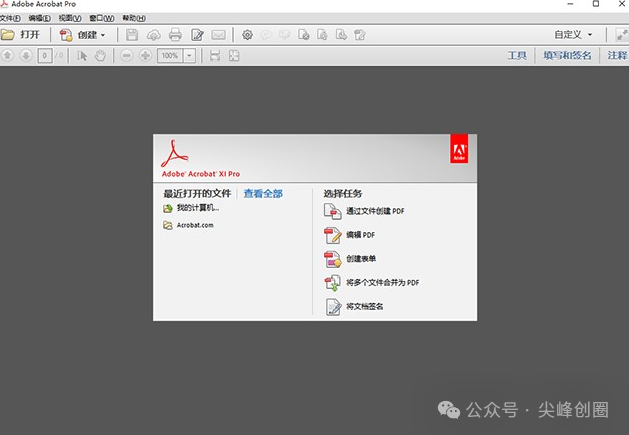Click the extract page arrow icon

pyautogui.click(x=341, y=35)
